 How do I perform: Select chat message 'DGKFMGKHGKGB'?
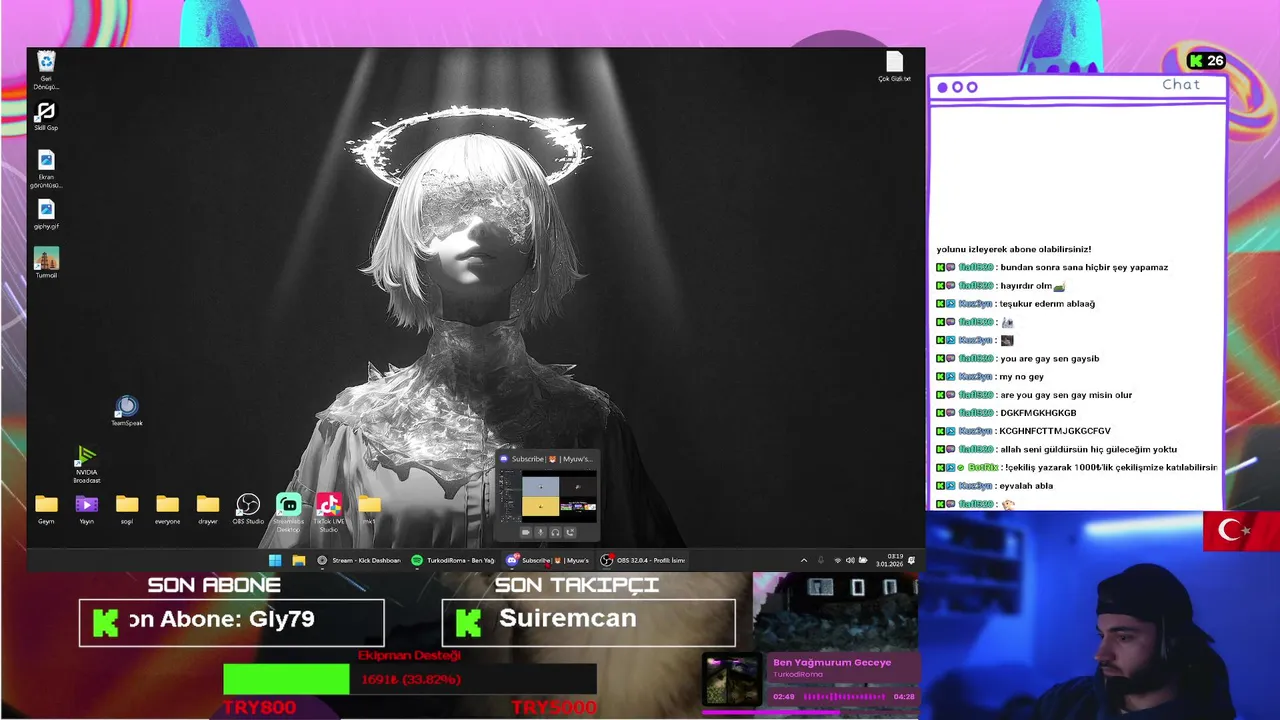point(1038,412)
